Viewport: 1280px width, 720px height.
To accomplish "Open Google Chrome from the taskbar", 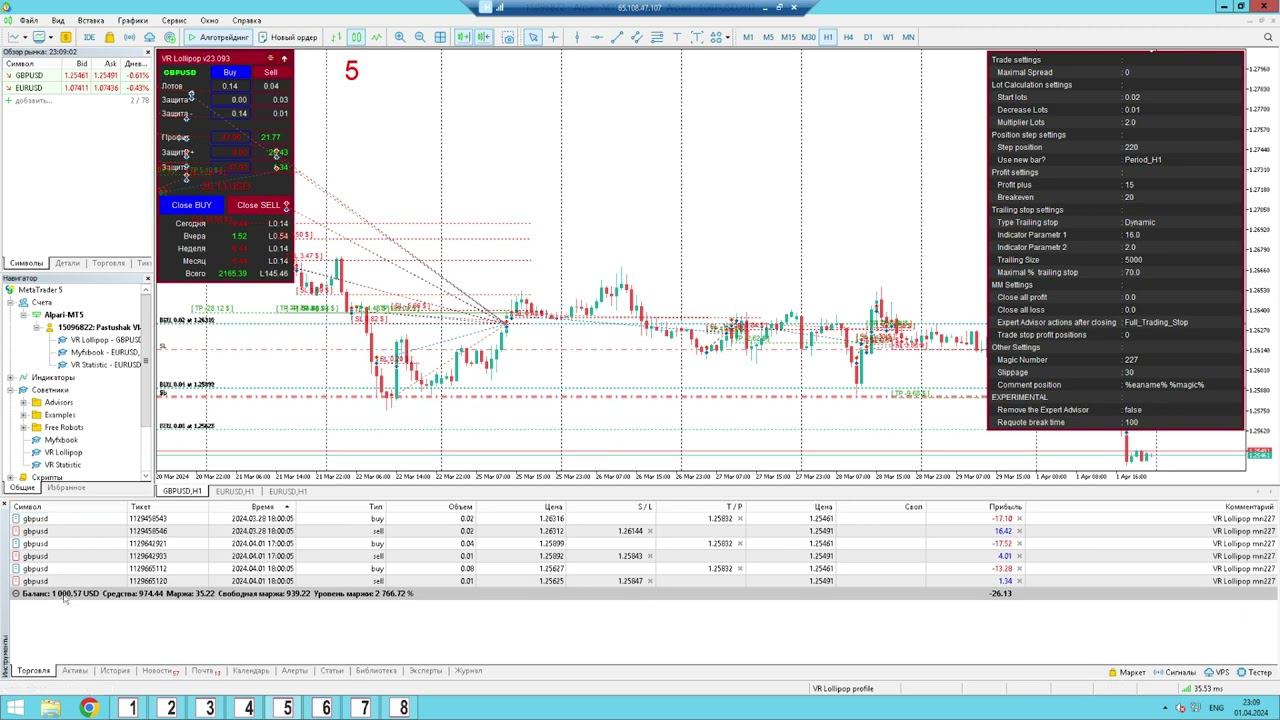I will pyautogui.click(x=89, y=708).
